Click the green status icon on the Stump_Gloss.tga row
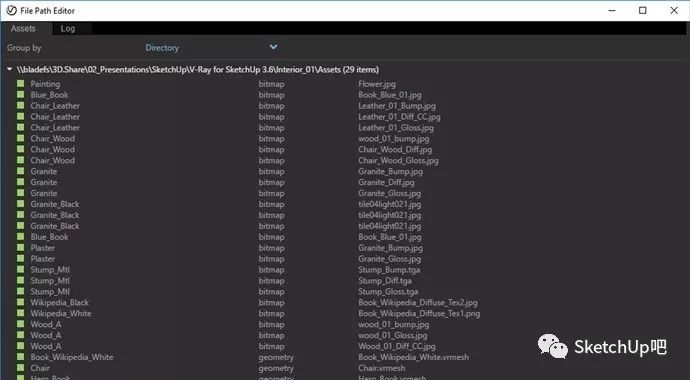690x380 pixels. tap(20, 291)
